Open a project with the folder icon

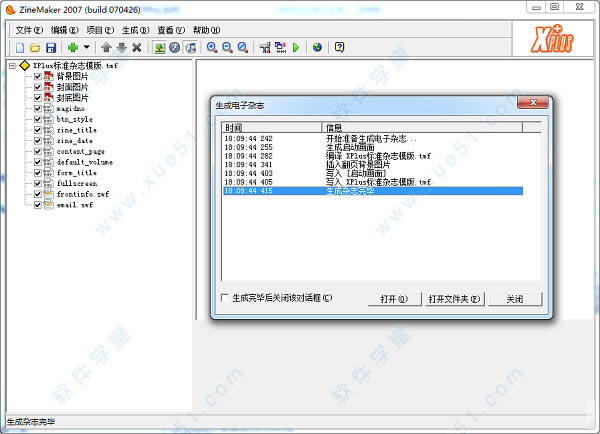[x=35, y=47]
